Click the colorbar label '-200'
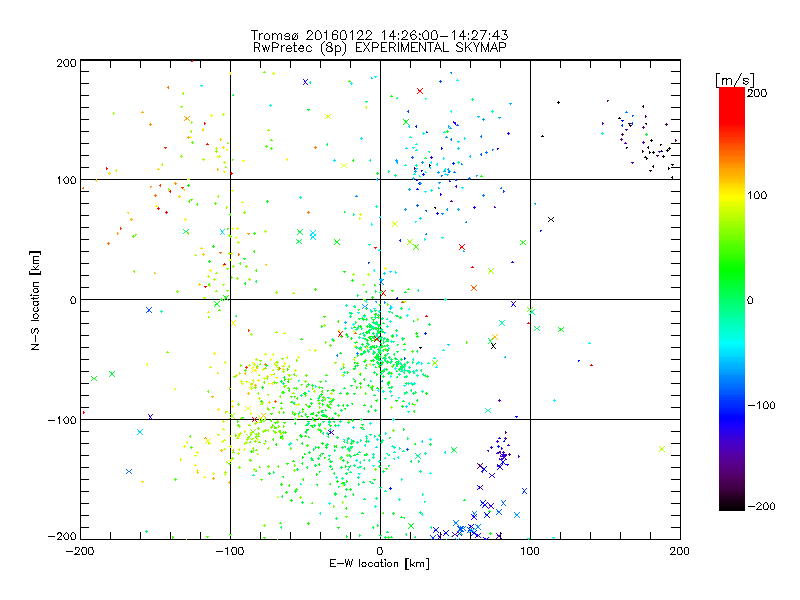 (x=761, y=506)
